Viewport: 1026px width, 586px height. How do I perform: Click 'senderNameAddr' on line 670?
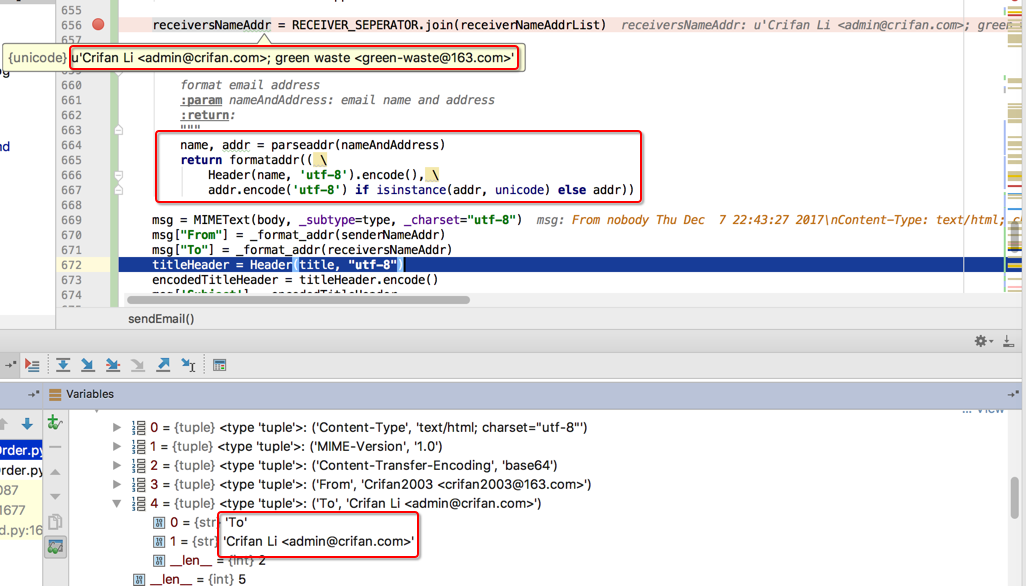point(389,235)
